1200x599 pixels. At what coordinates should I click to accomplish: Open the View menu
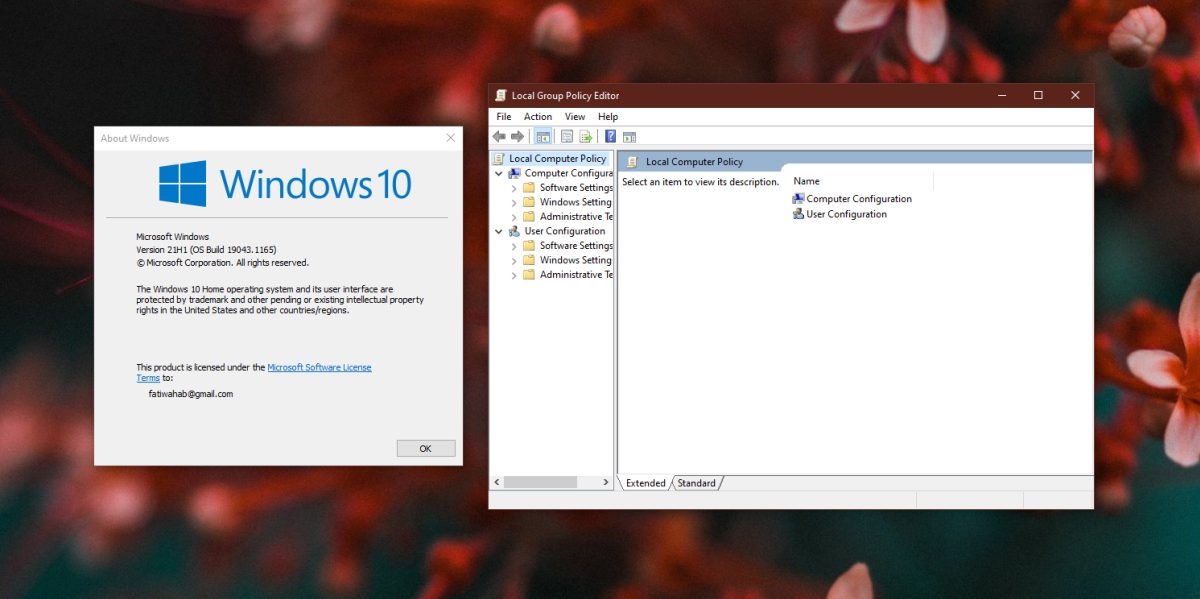pos(575,117)
